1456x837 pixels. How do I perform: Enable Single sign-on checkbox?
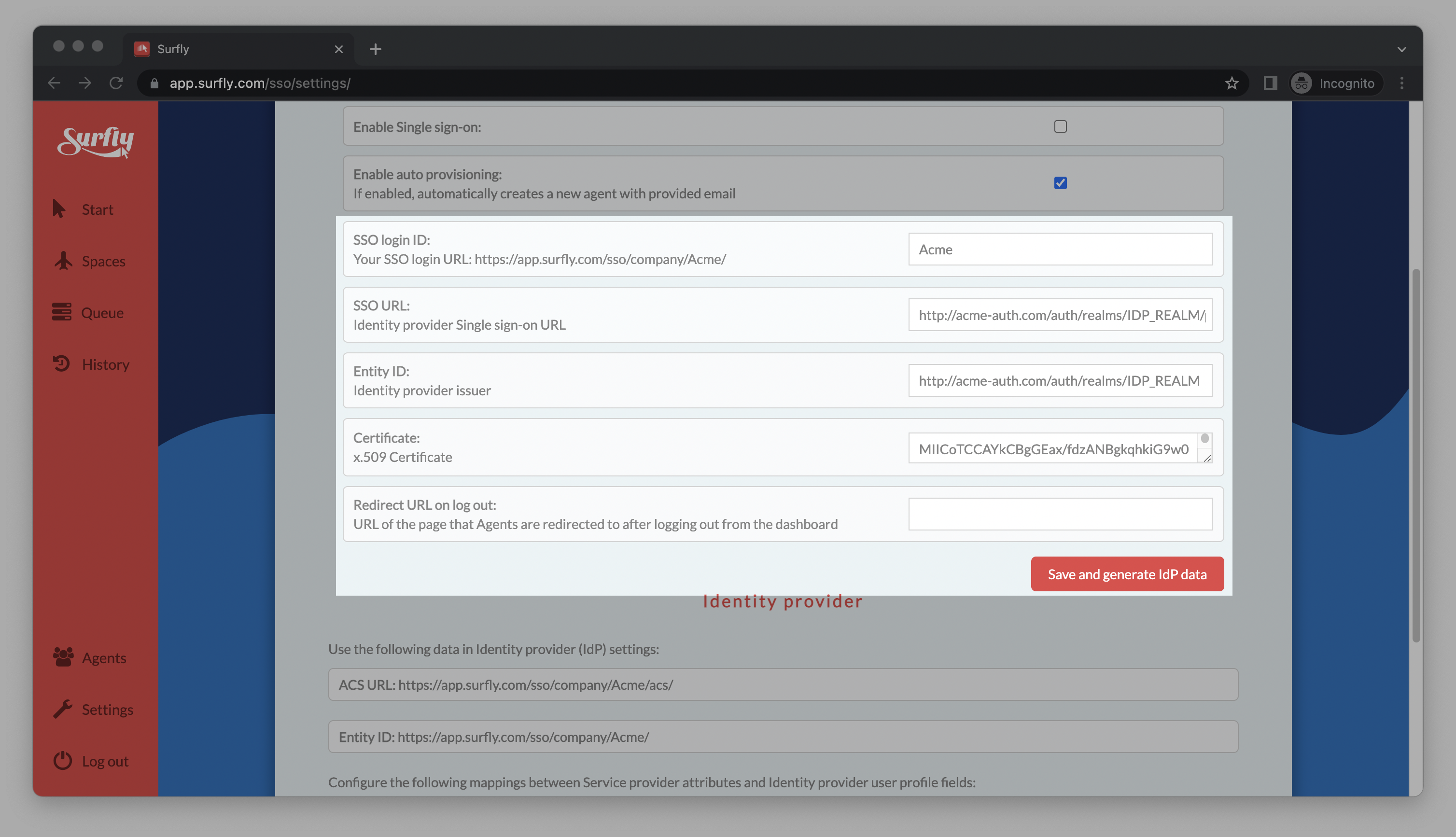tap(1060, 126)
